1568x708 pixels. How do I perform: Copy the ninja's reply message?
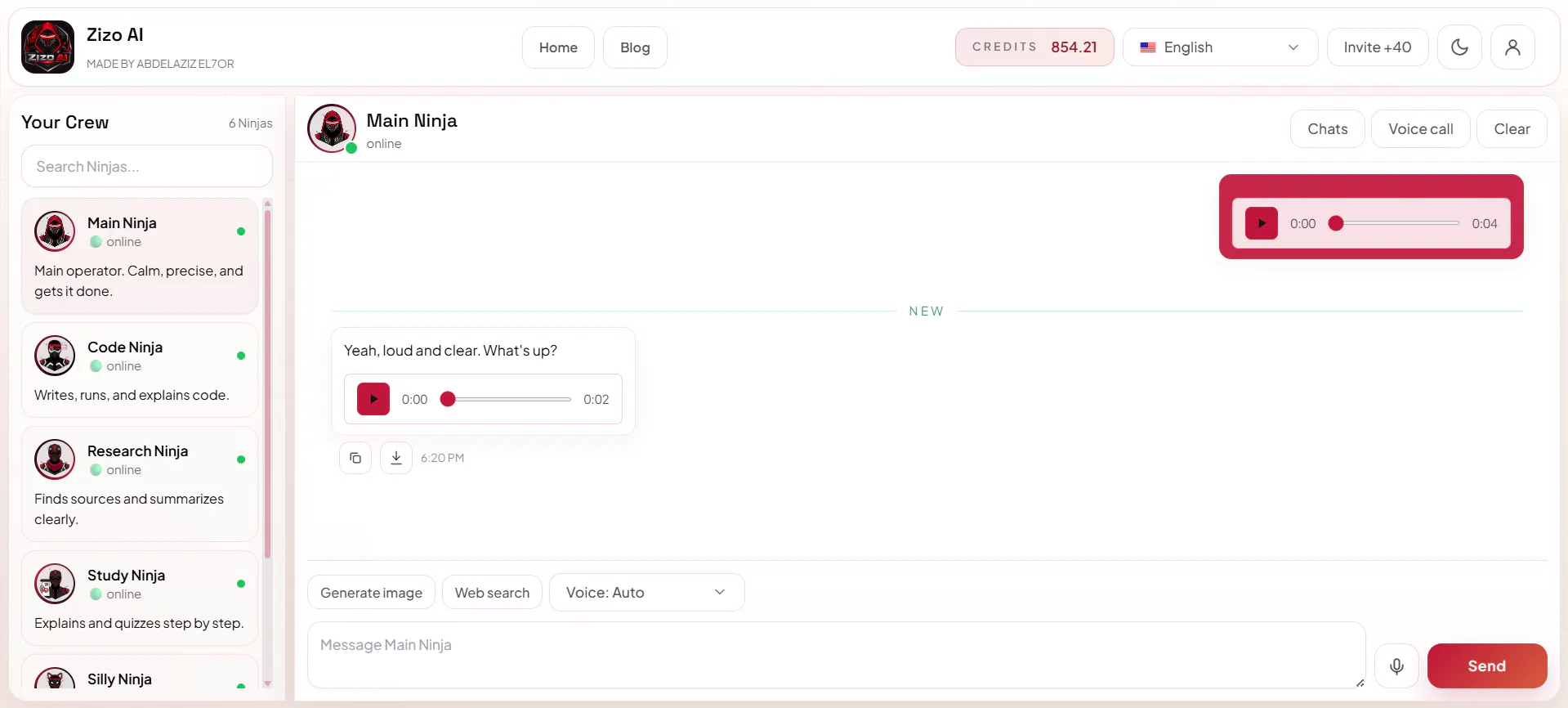pyautogui.click(x=355, y=458)
